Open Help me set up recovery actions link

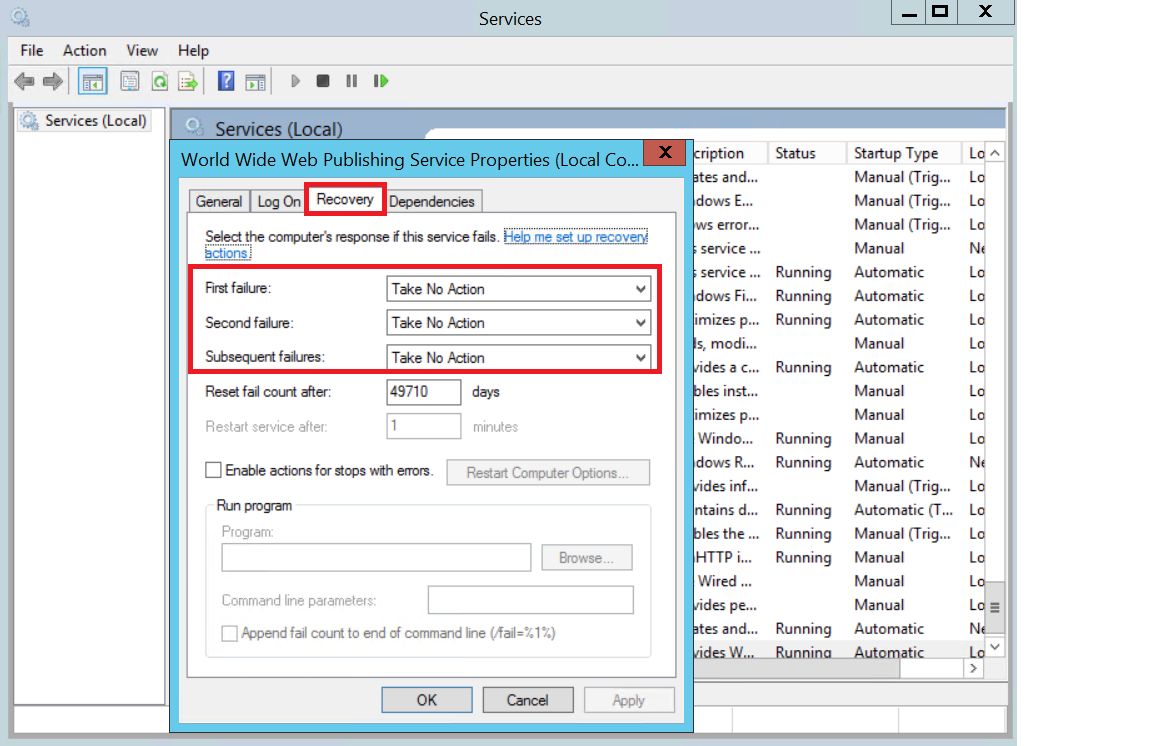[575, 237]
